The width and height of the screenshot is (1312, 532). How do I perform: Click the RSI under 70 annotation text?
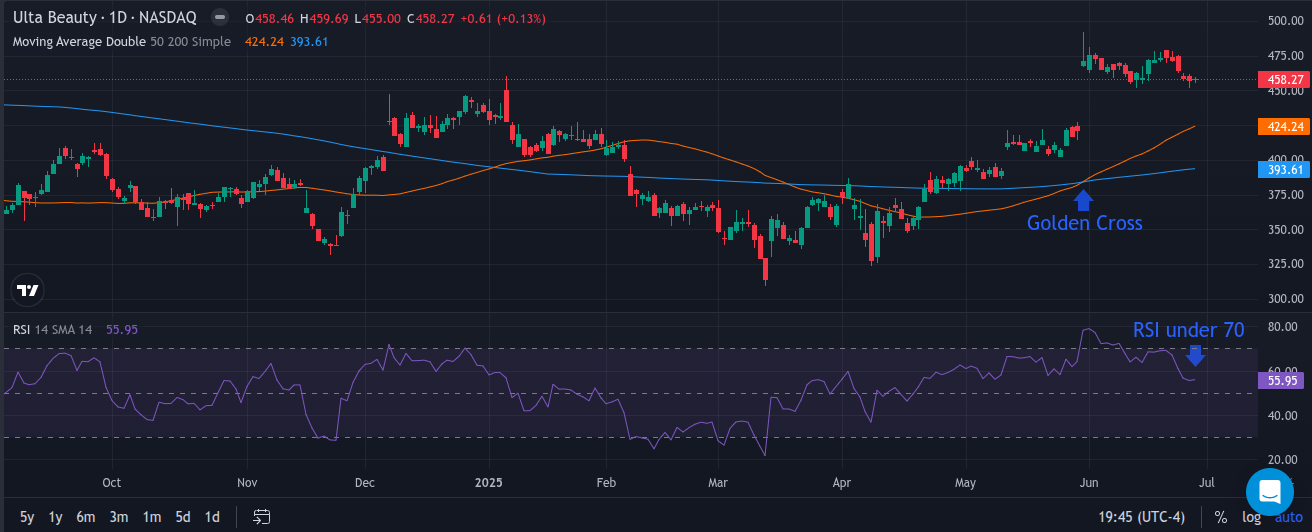tap(1188, 330)
